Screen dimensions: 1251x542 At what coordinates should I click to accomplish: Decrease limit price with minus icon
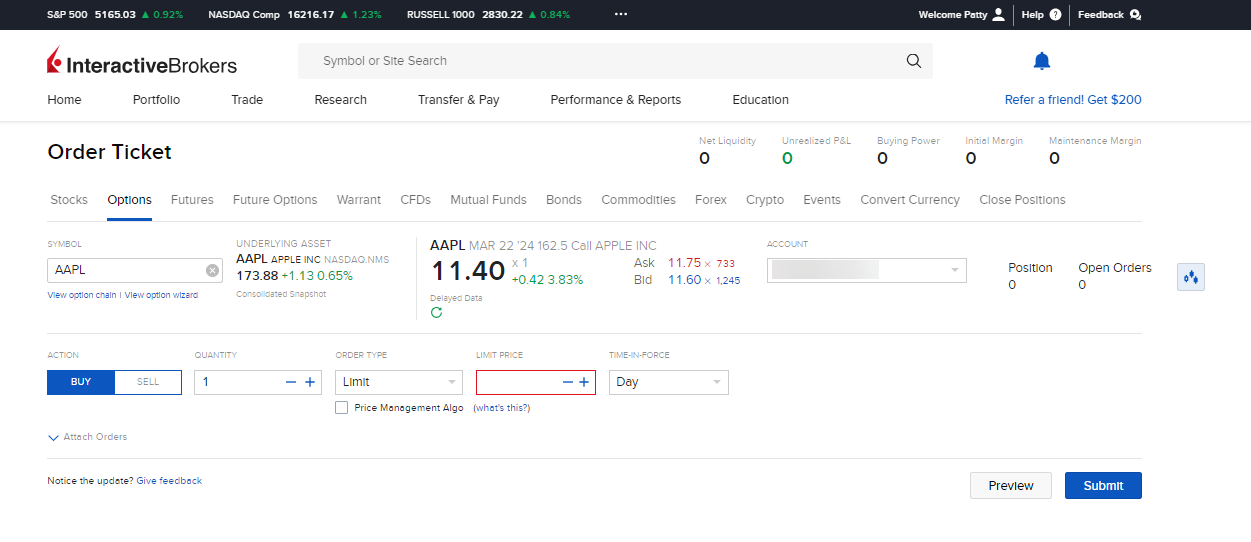click(x=567, y=382)
